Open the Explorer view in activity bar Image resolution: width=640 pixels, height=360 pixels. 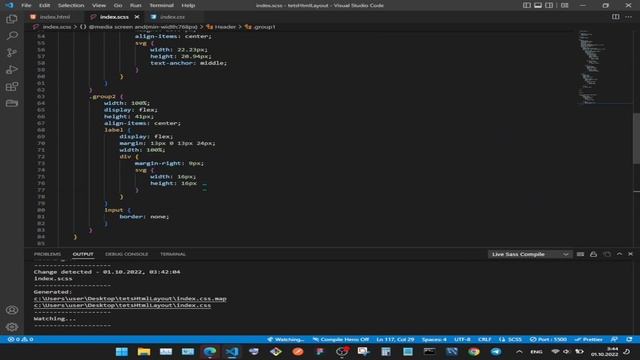coord(12,19)
